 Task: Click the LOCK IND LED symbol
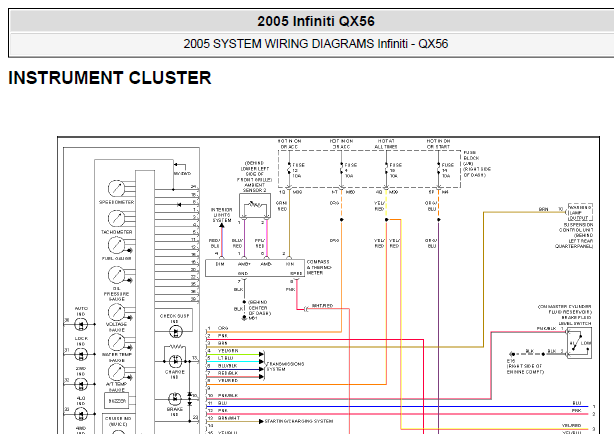coord(81,354)
